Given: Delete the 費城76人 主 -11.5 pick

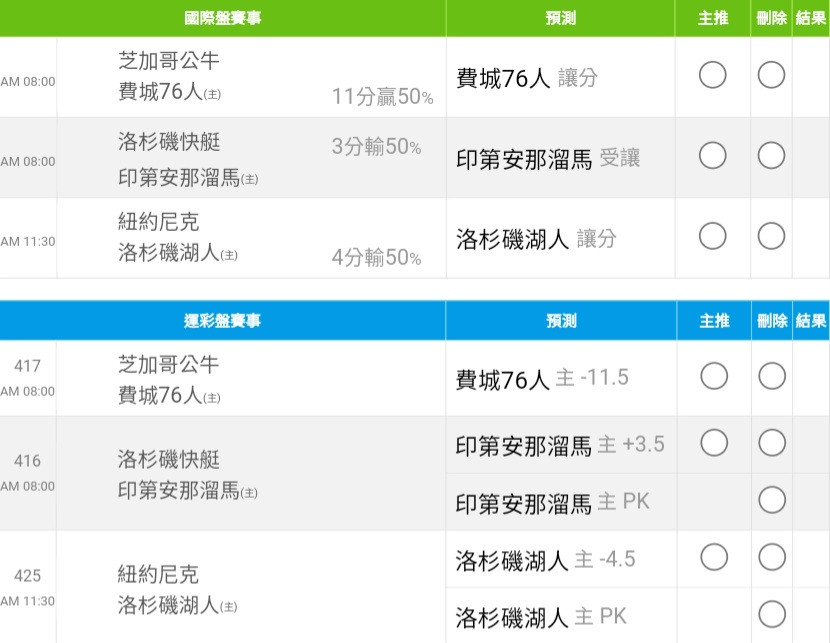Looking at the screenshot, I should 772,376.
